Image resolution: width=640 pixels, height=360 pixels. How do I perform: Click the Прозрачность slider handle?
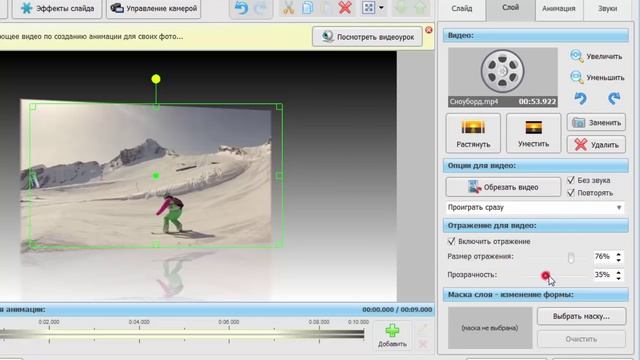(545, 276)
